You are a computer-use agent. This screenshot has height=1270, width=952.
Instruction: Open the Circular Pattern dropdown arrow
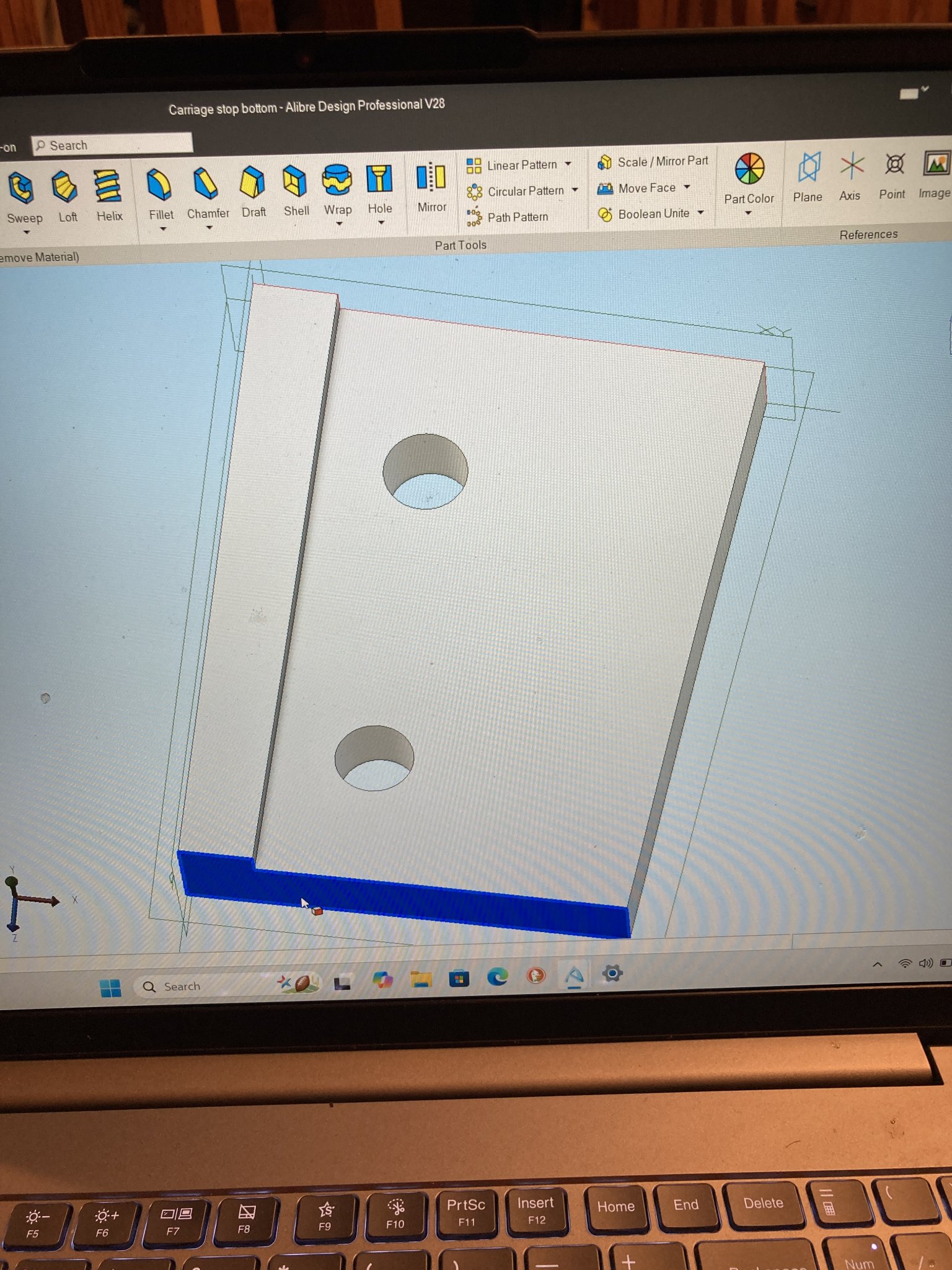pos(575,190)
